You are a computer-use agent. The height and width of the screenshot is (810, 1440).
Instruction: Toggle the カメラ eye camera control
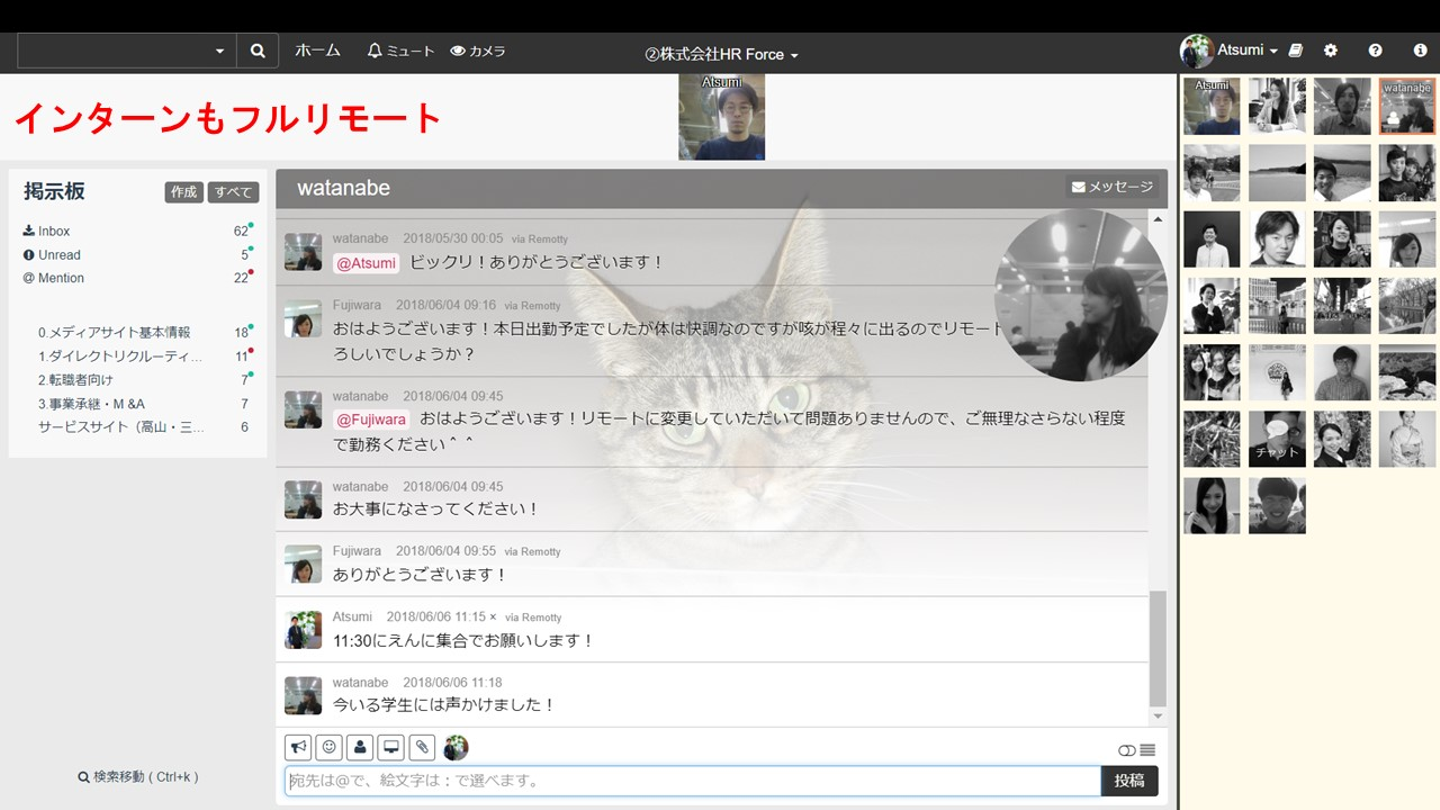(x=478, y=51)
